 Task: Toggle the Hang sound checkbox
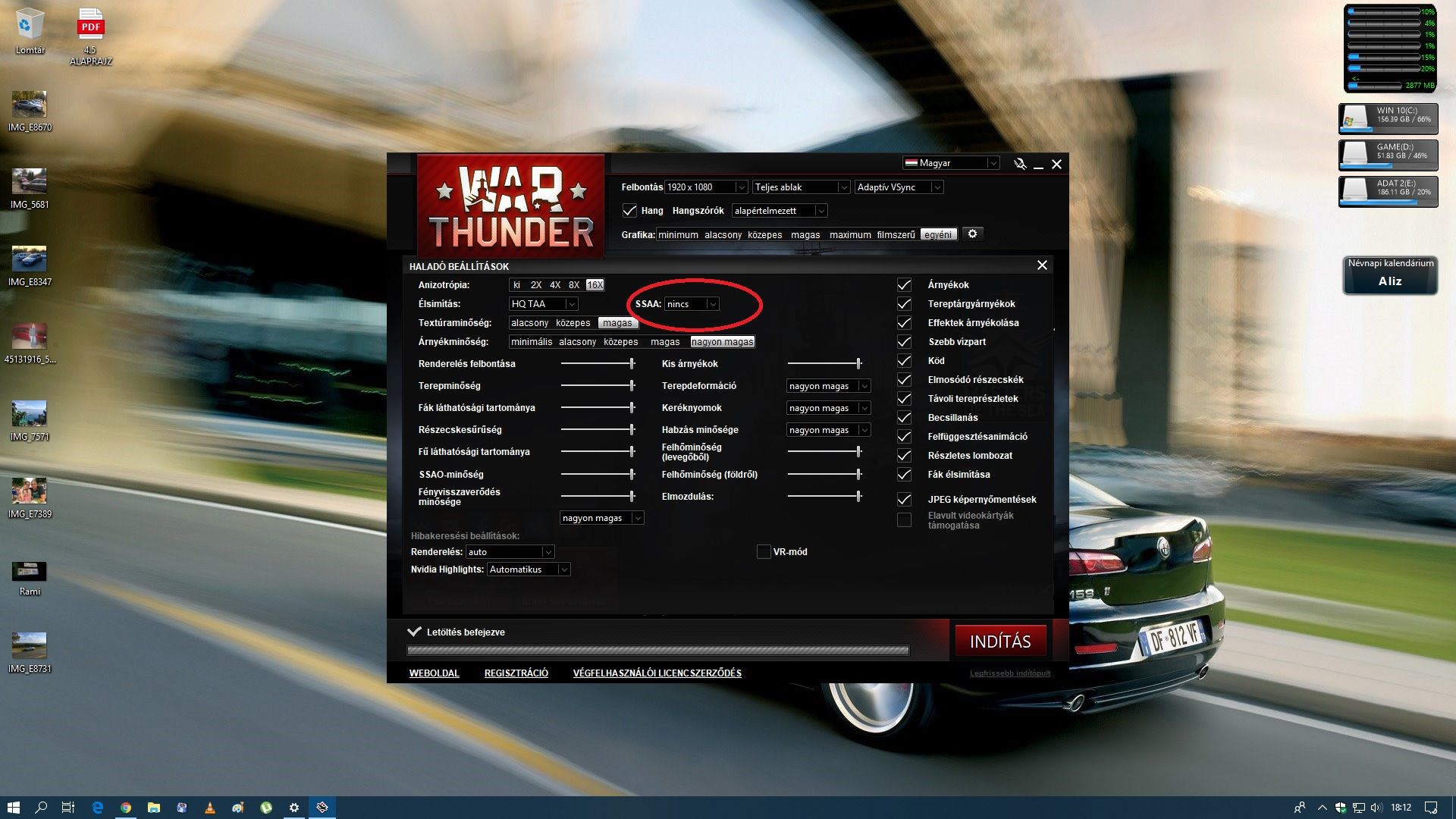coord(629,211)
